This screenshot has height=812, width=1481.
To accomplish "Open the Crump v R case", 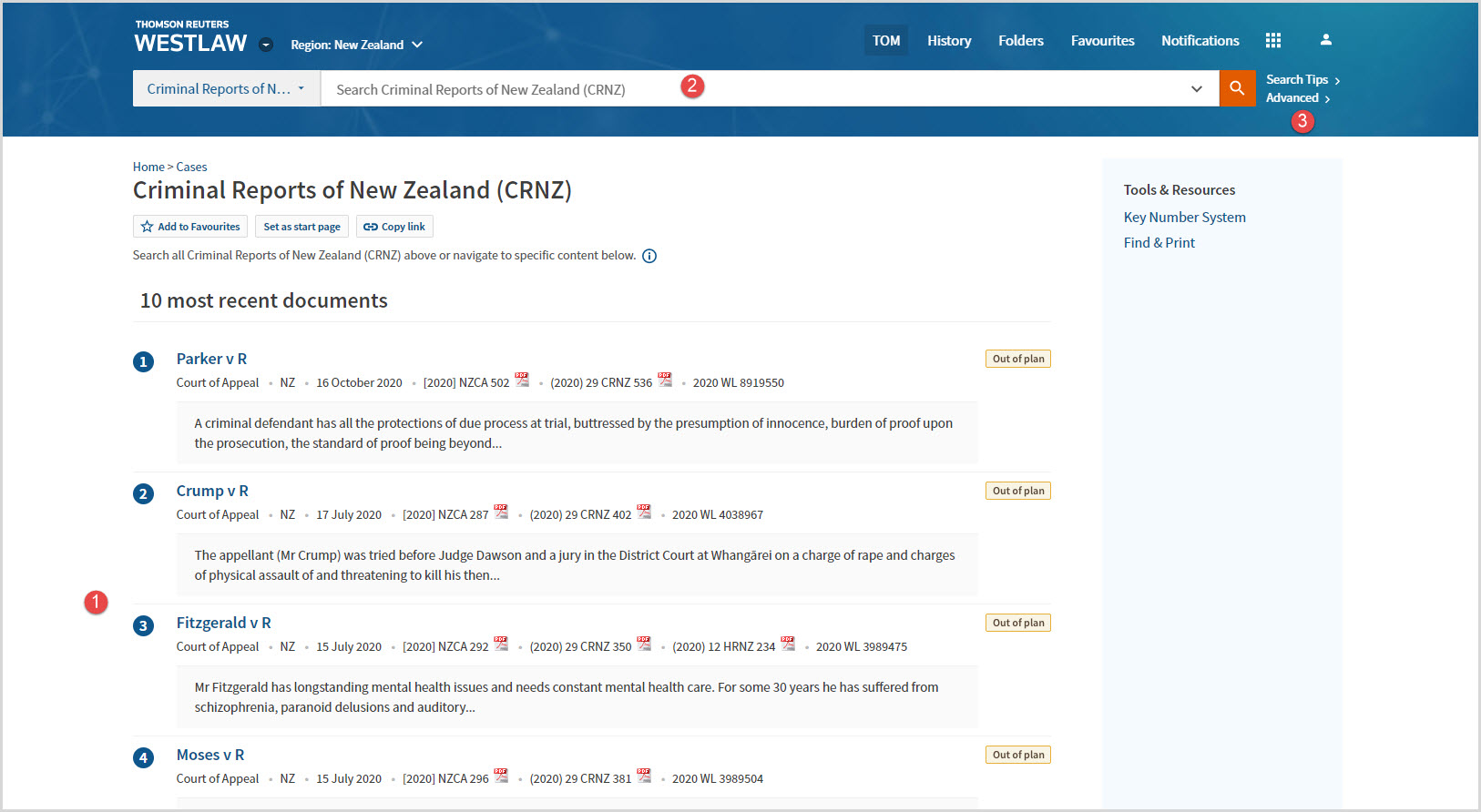I will pos(212,491).
